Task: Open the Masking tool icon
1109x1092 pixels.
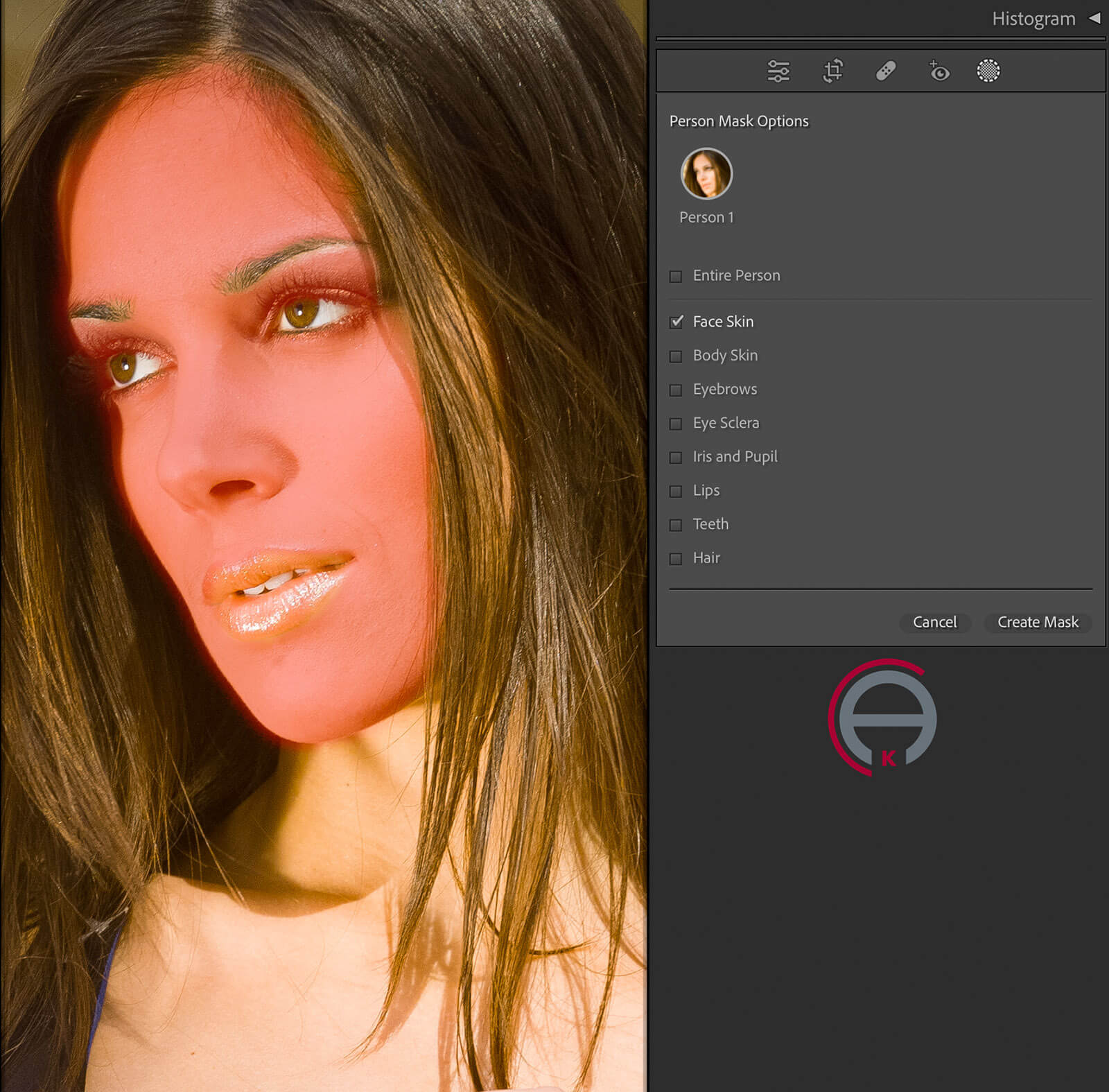Action: click(988, 71)
